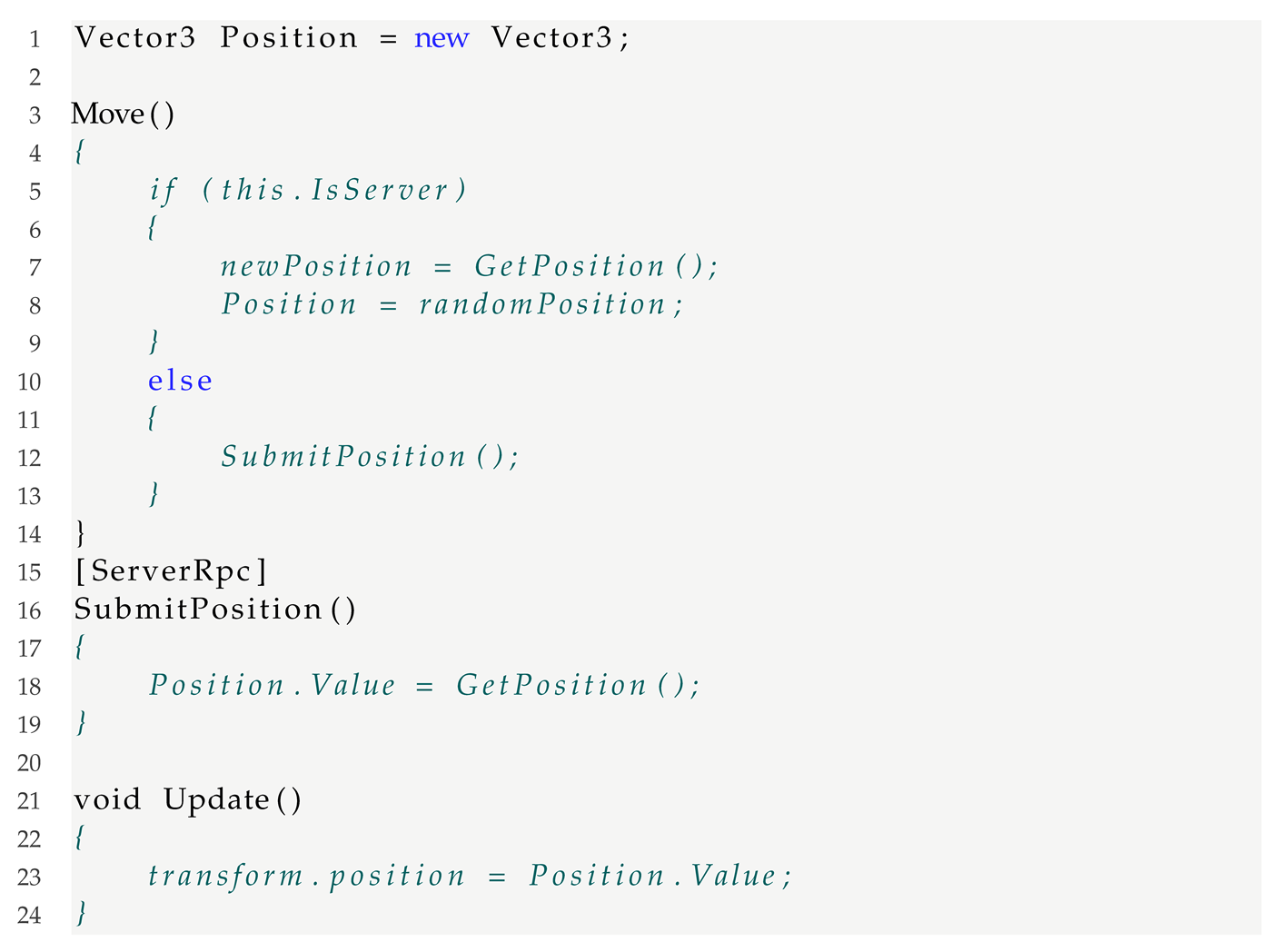The height and width of the screenshot is (952, 1280).
Task: Click line number 1 in the gutter
Action: (x=35, y=39)
